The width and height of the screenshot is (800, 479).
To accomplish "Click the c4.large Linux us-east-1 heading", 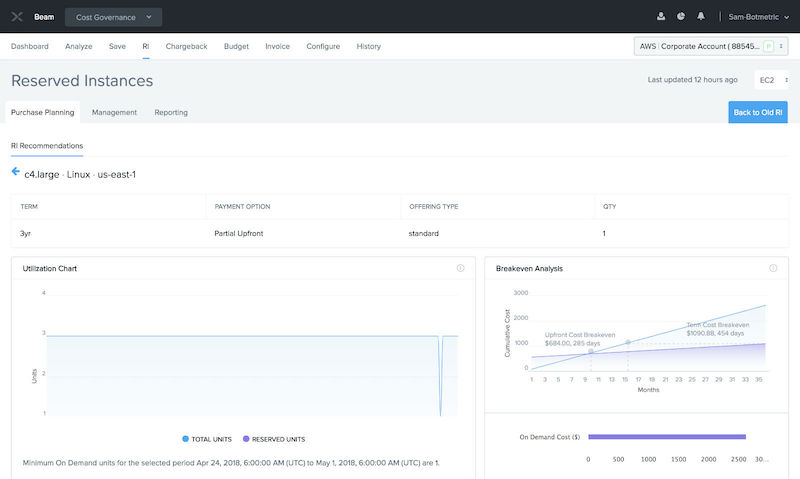I will (x=80, y=174).
